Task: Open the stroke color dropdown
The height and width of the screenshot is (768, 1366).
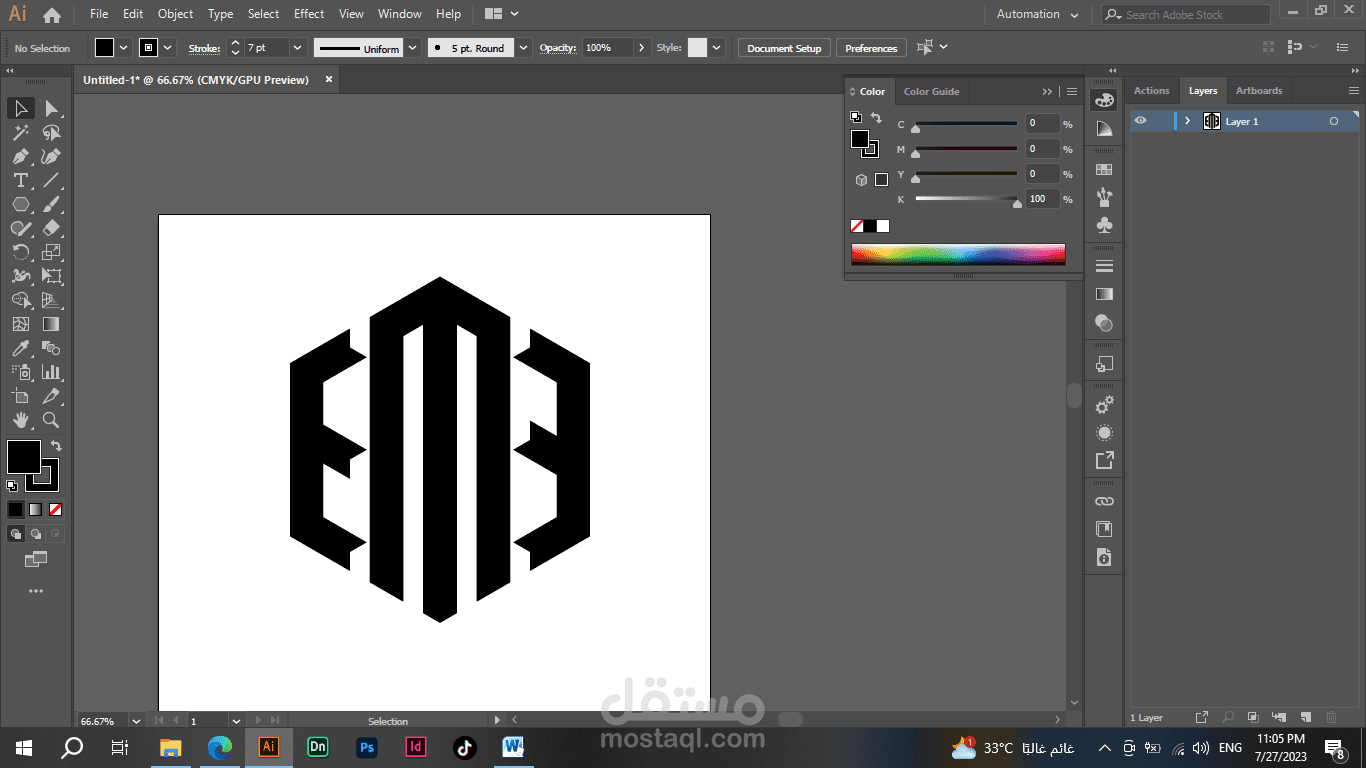Action: (x=168, y=48)
